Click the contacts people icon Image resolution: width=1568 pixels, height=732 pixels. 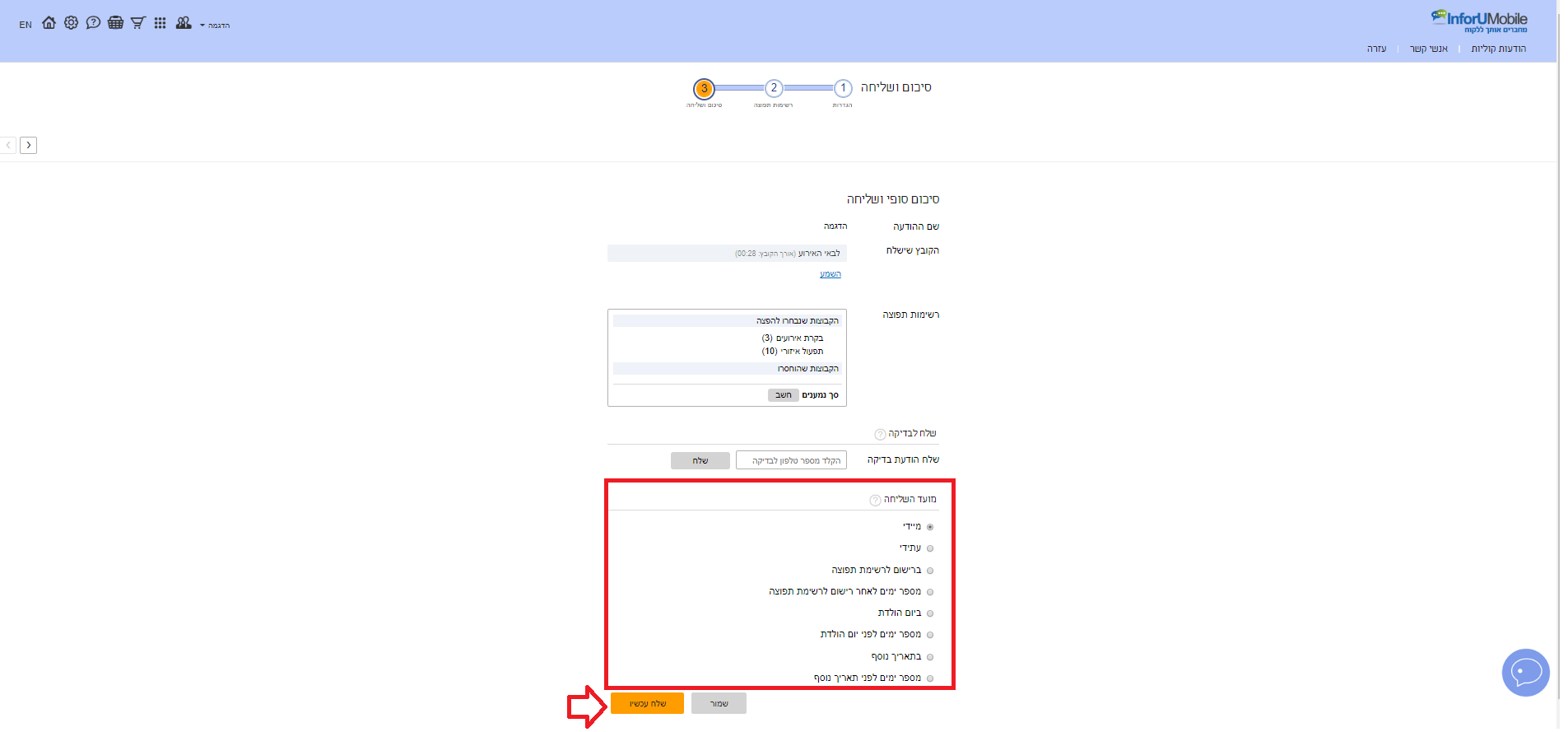(x=184, y=23)
